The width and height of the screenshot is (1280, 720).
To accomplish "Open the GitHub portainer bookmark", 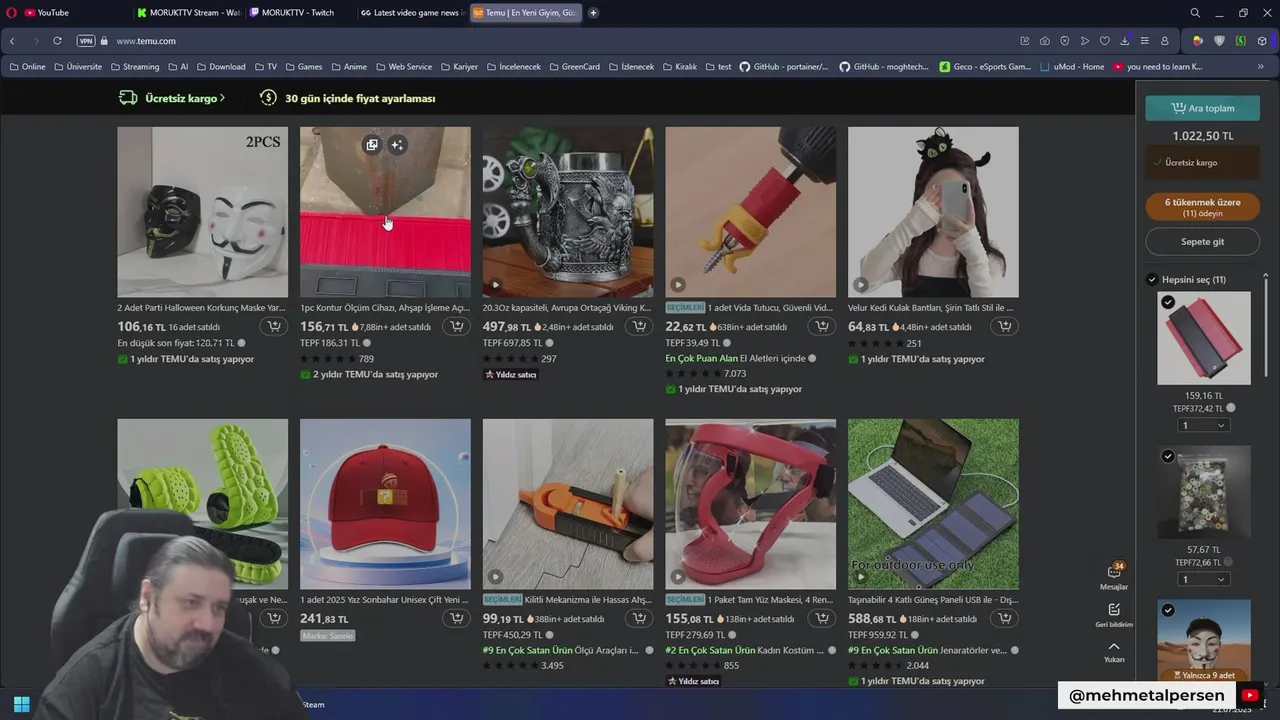I will tap(784, 67).
